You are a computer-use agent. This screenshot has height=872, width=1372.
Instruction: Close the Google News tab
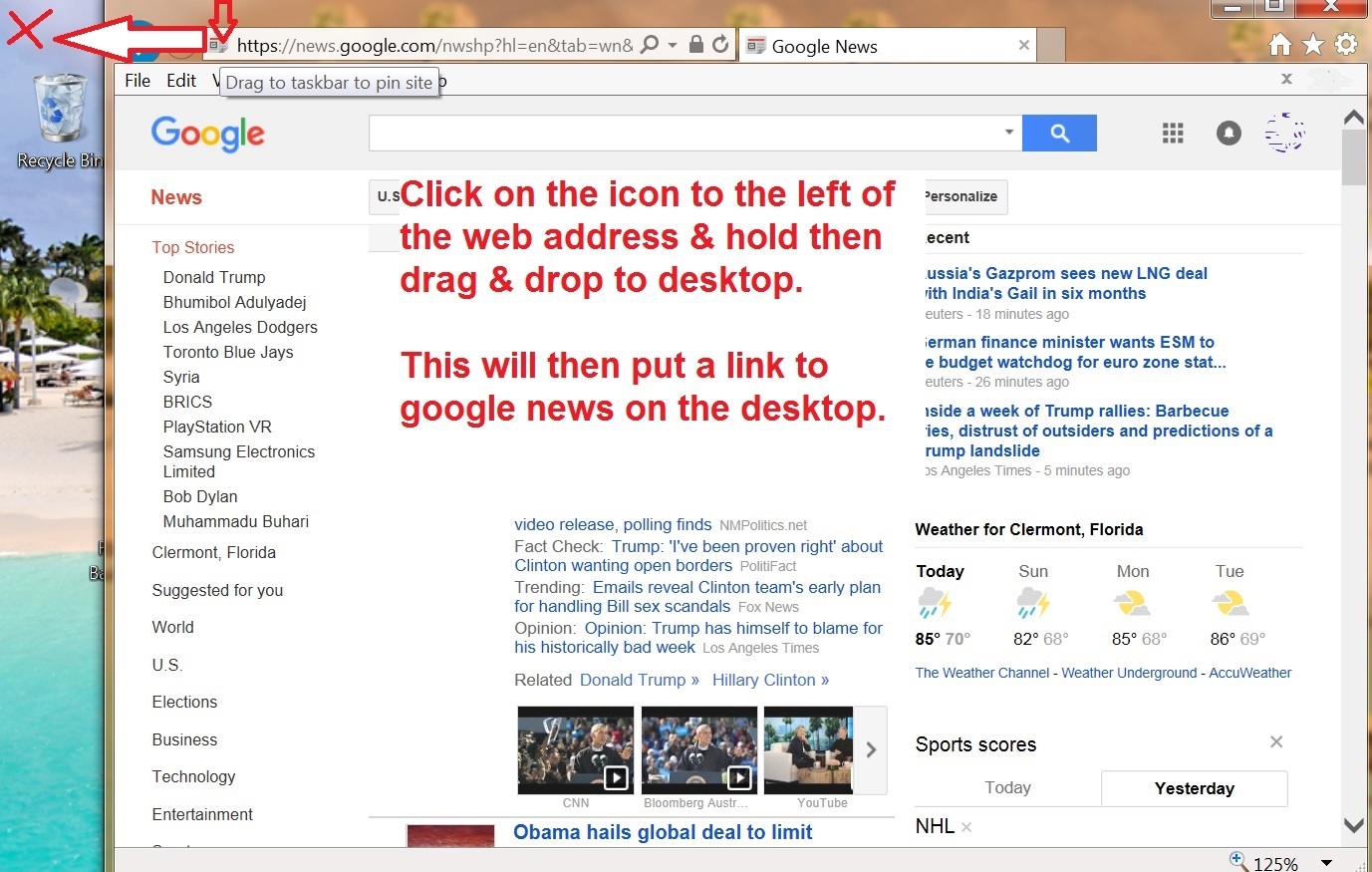[x=1023, y=45]
